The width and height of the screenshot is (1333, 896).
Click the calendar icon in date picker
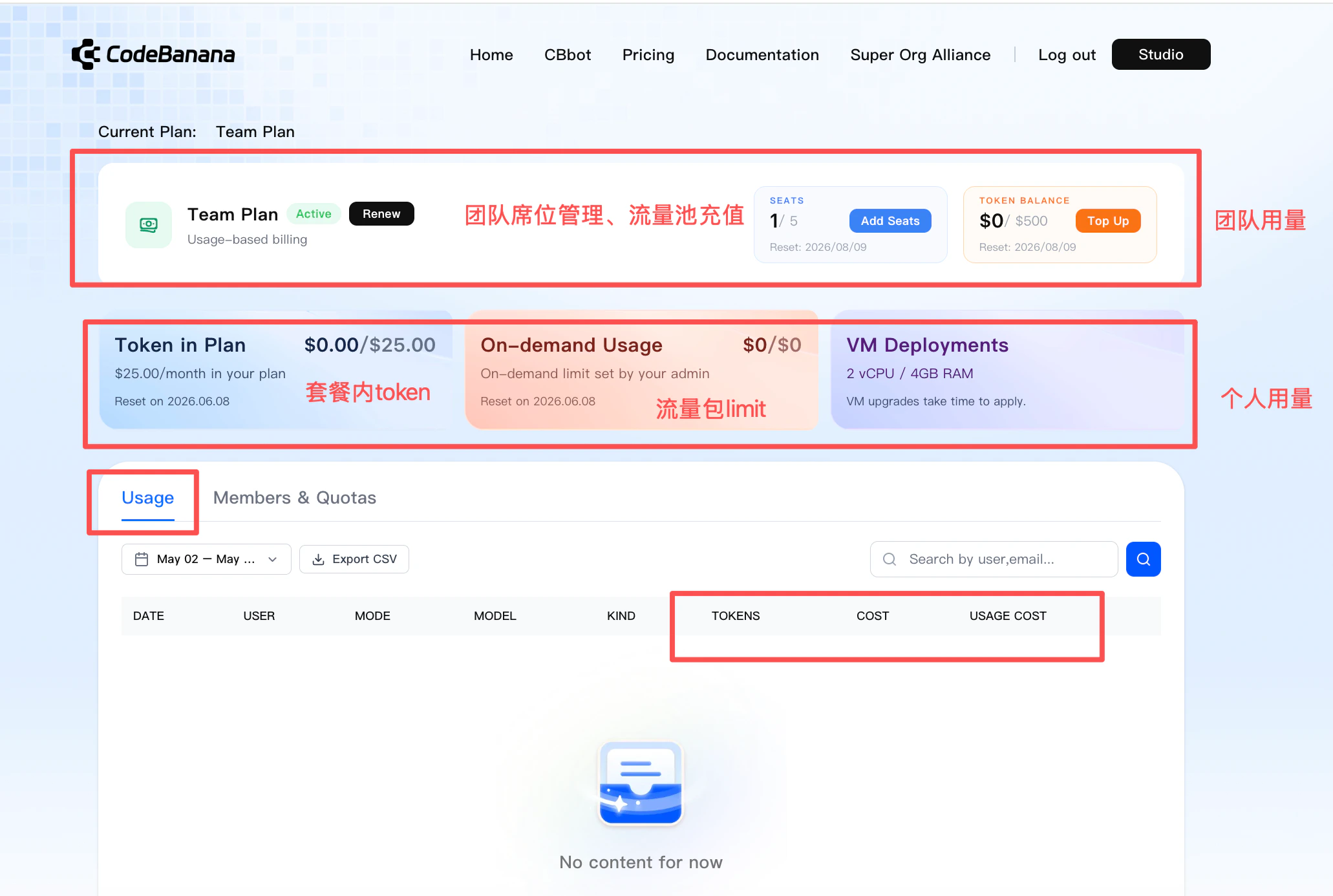click(142, 559)
